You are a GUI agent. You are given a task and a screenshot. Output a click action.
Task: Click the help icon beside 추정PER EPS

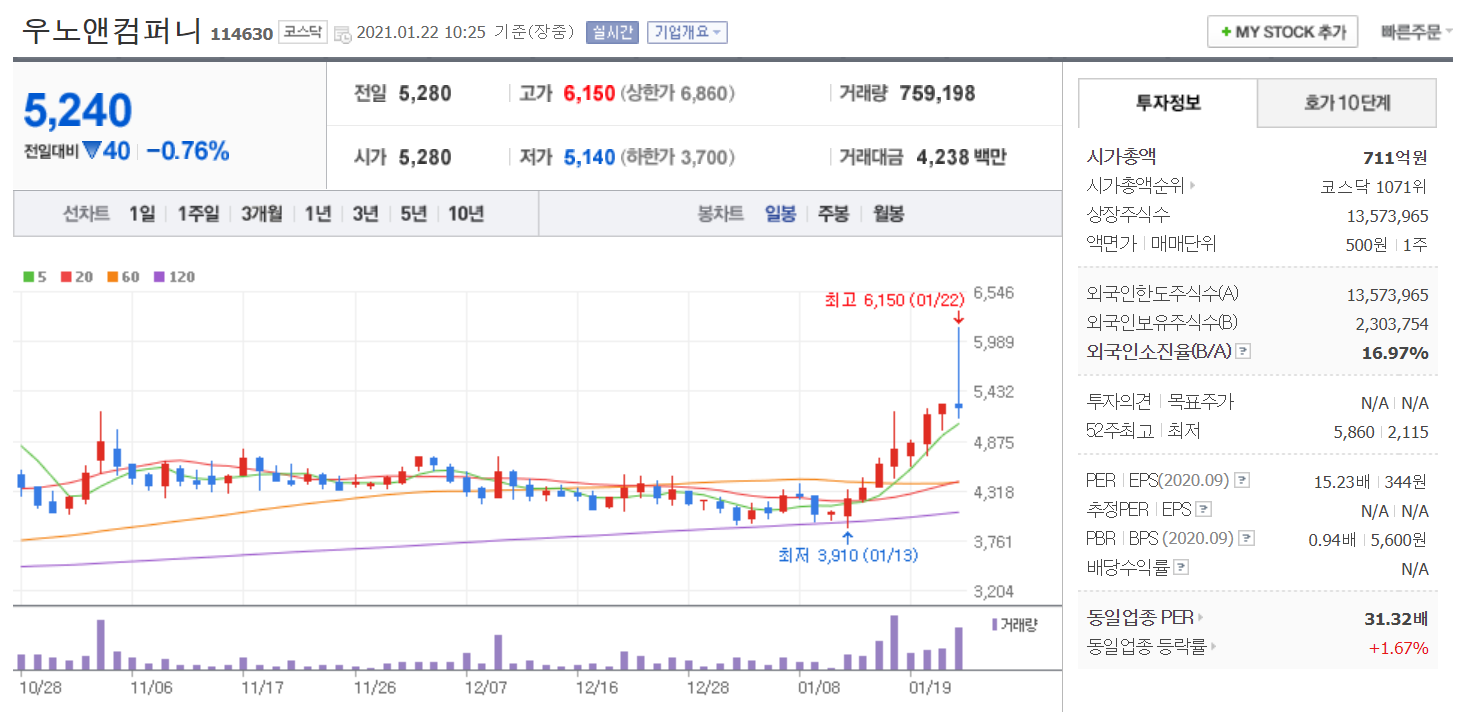[x=1204, y=510]
